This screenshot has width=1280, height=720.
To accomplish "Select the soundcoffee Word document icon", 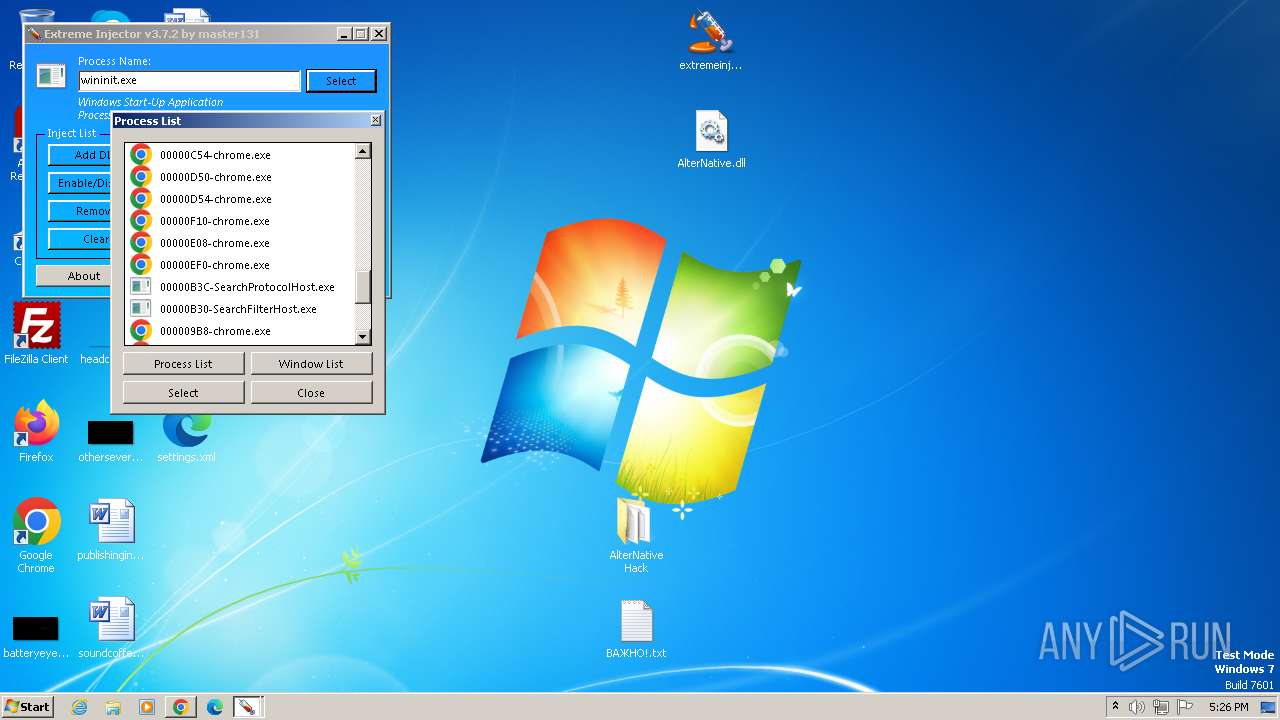I will pyautogui.click(x=111, y=628).
